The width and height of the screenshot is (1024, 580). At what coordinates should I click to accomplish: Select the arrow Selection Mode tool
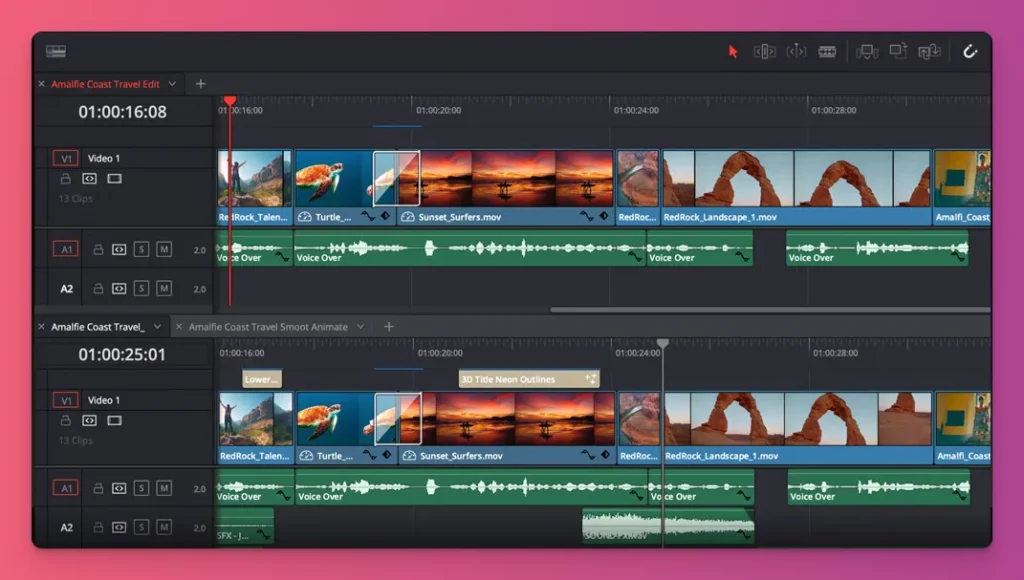[x=733, y=50]
